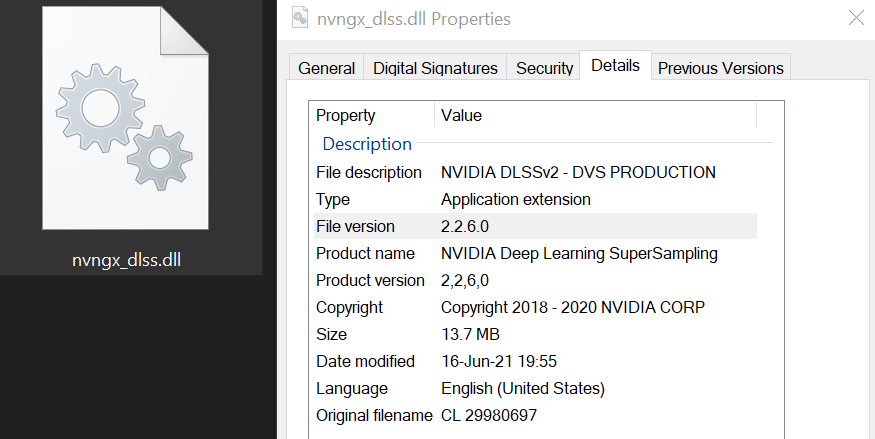
Task: Close the Properties dialog
Action: coord(856,17)
